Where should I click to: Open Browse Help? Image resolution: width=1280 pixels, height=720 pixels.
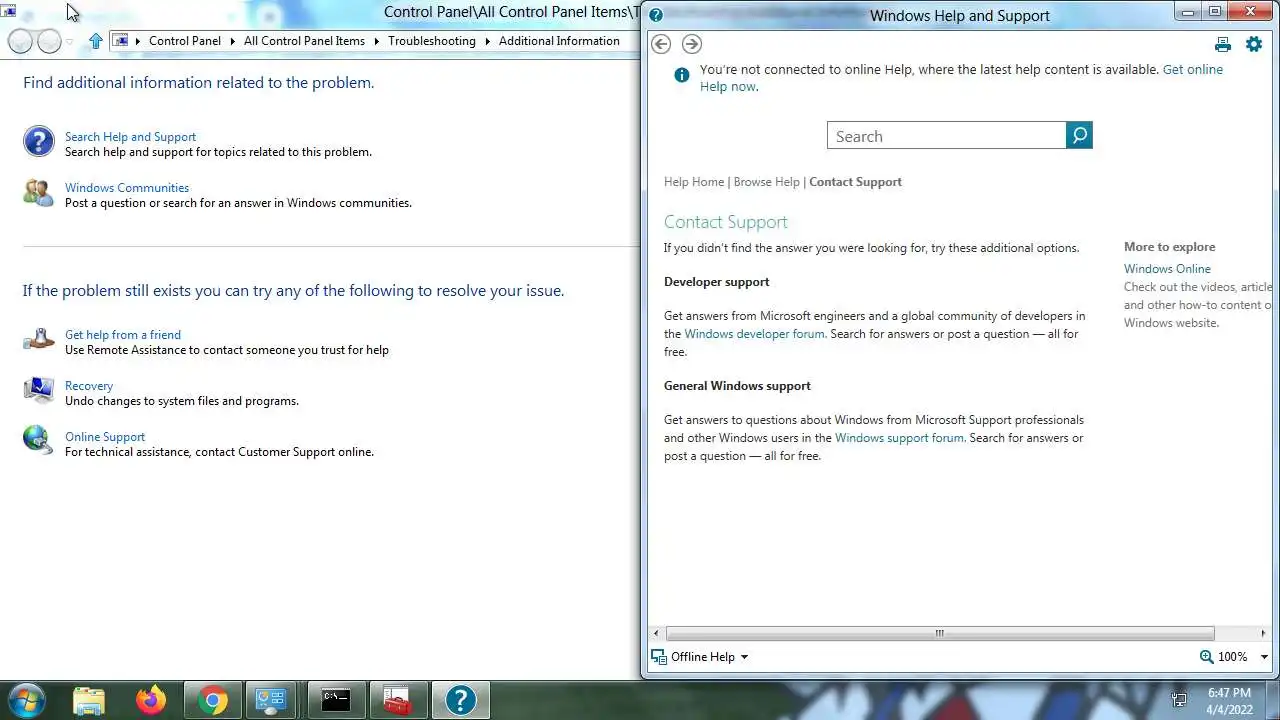[x=767, y=182]
